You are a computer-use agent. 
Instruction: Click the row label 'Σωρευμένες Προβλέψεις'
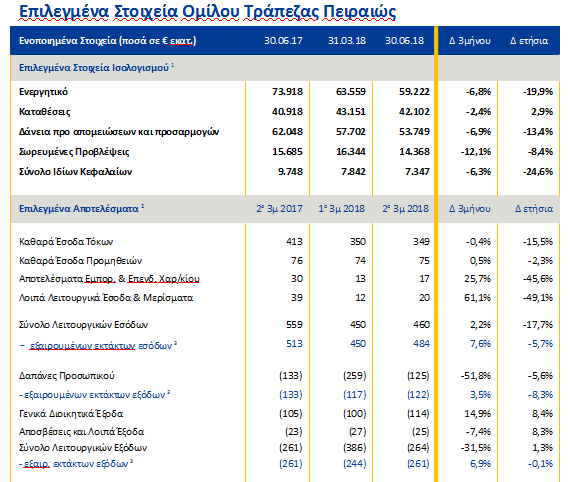click(74, 152)
